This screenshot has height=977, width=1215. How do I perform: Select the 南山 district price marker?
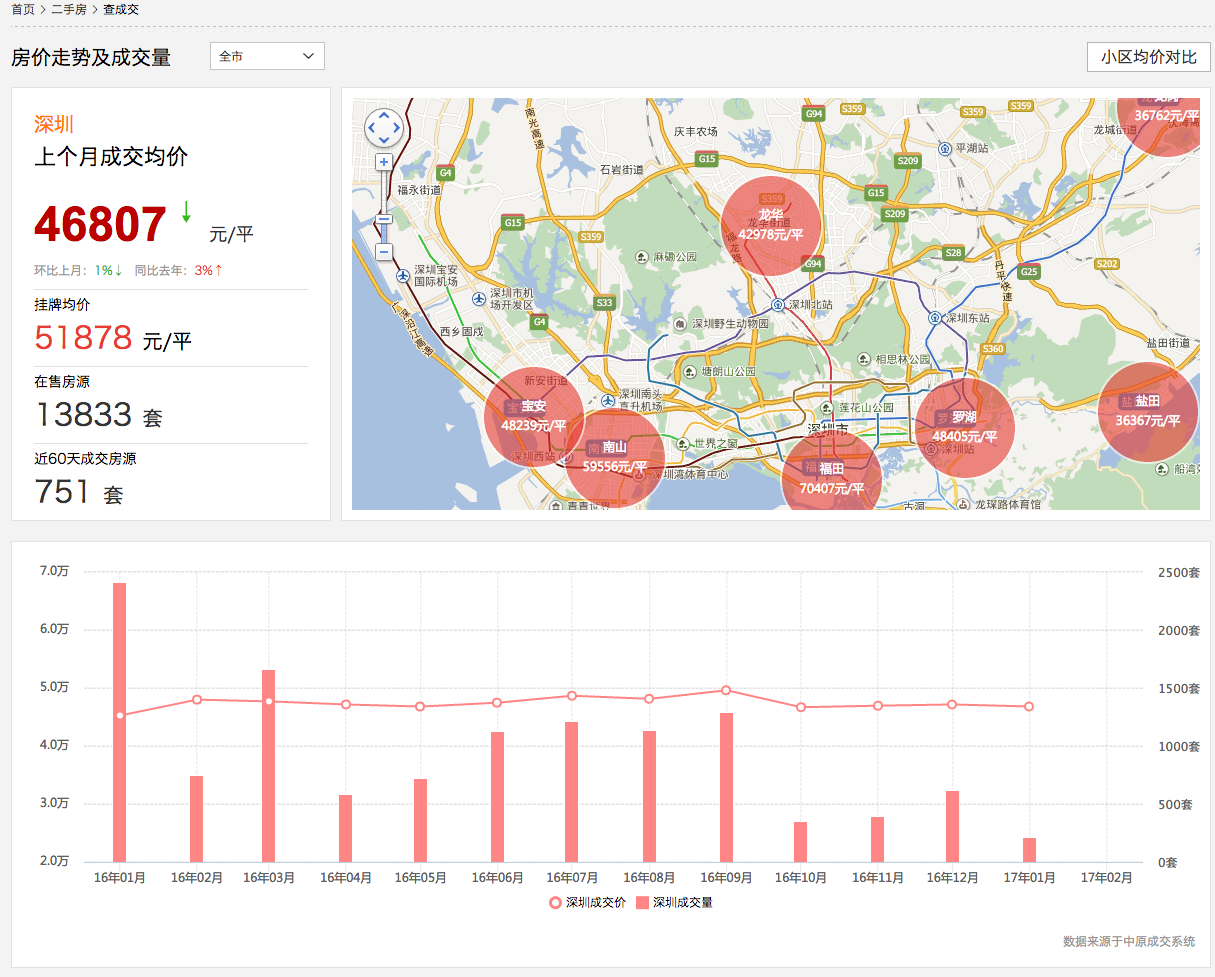pyautogui.click(x=614, y=458)
